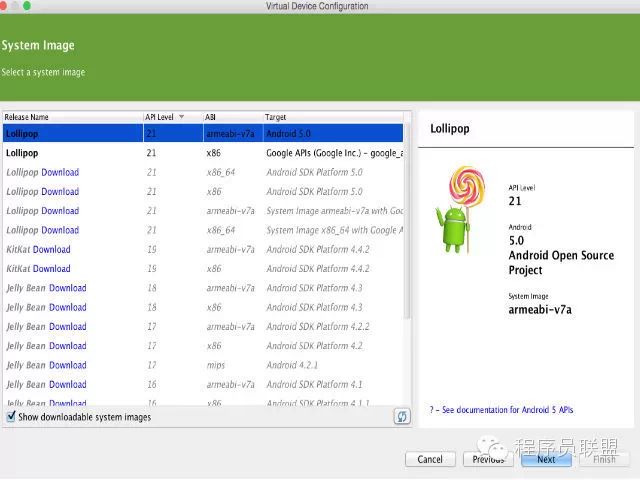
Task: Click the ABI column header
Action: [x=233, y=117]
